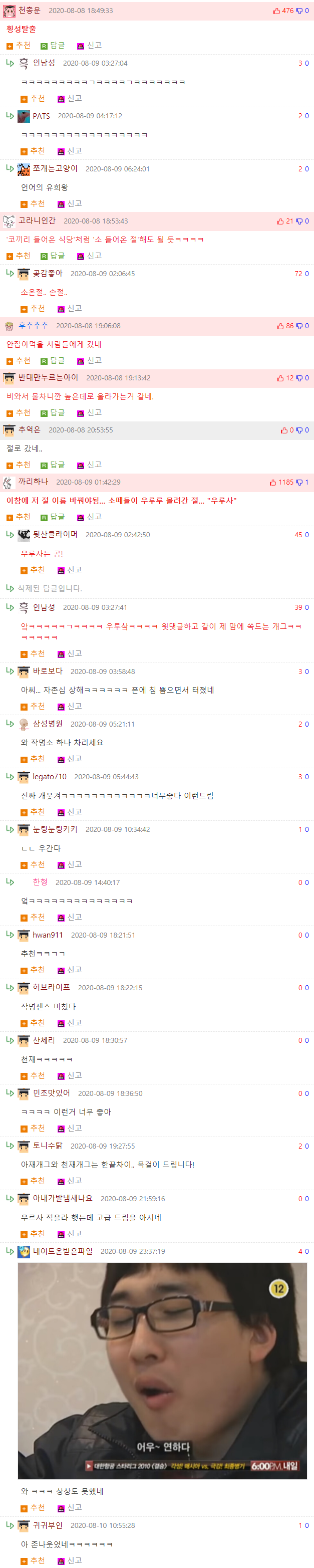Open PATS user avatar
This screenshot has height=1568, width=314.
[x=24, y=116]
